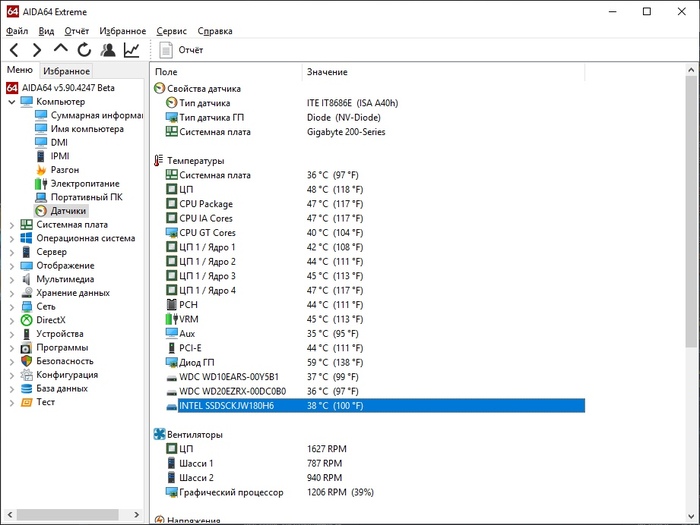The height and width of the screenshot is (525, 700).
Task: Click the Refresh toolbar icon
Action: pos(84,50)
